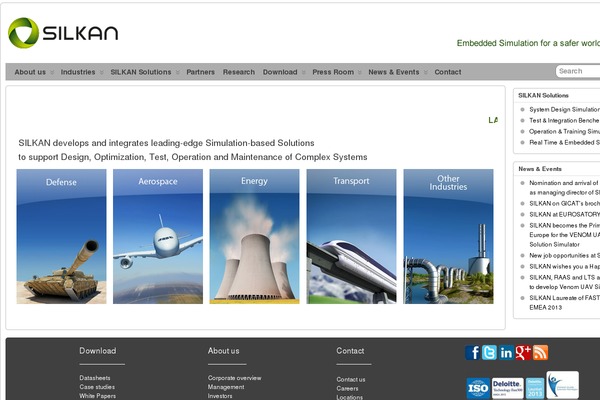600x400 pixels.
Task: Click the Embedded Simulation tagline text
Action: tap(528, 43)
